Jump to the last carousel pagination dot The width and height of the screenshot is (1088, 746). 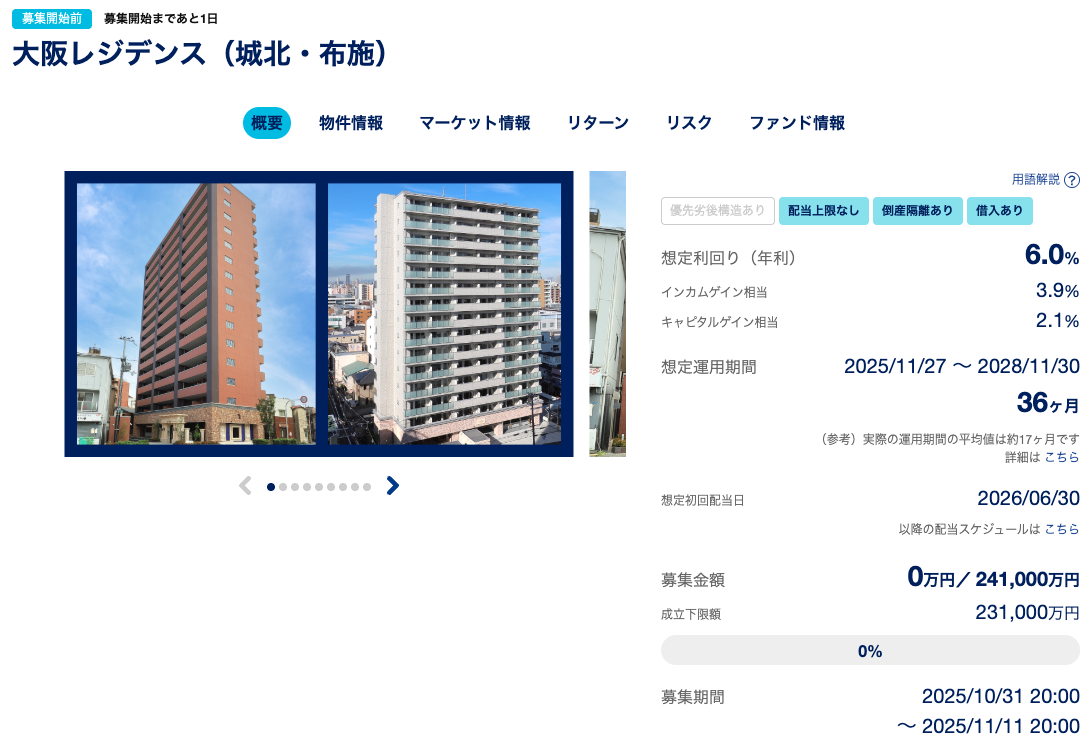point(367,487)
